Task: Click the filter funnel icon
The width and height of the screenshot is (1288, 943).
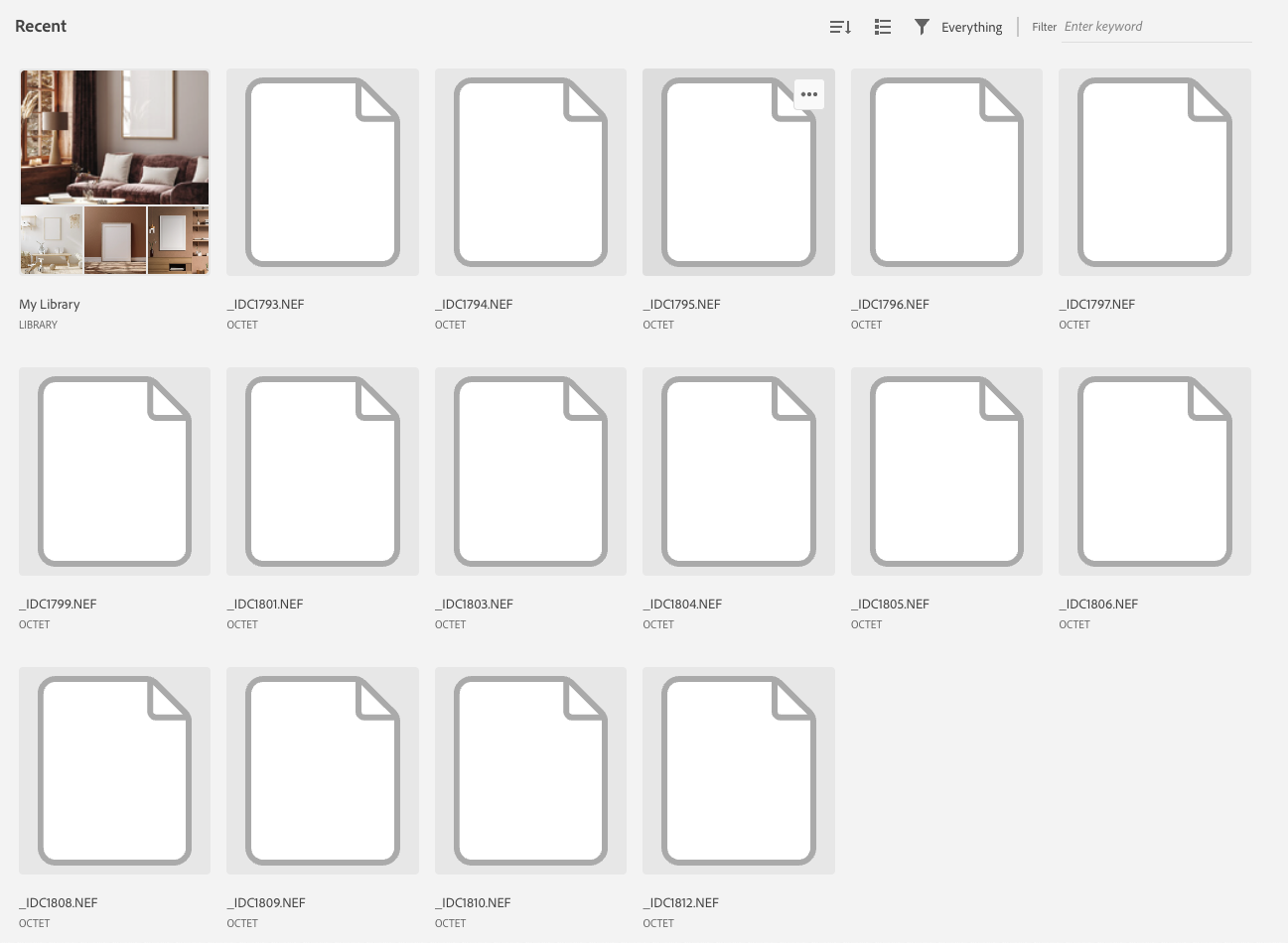Action: (922, 27)
